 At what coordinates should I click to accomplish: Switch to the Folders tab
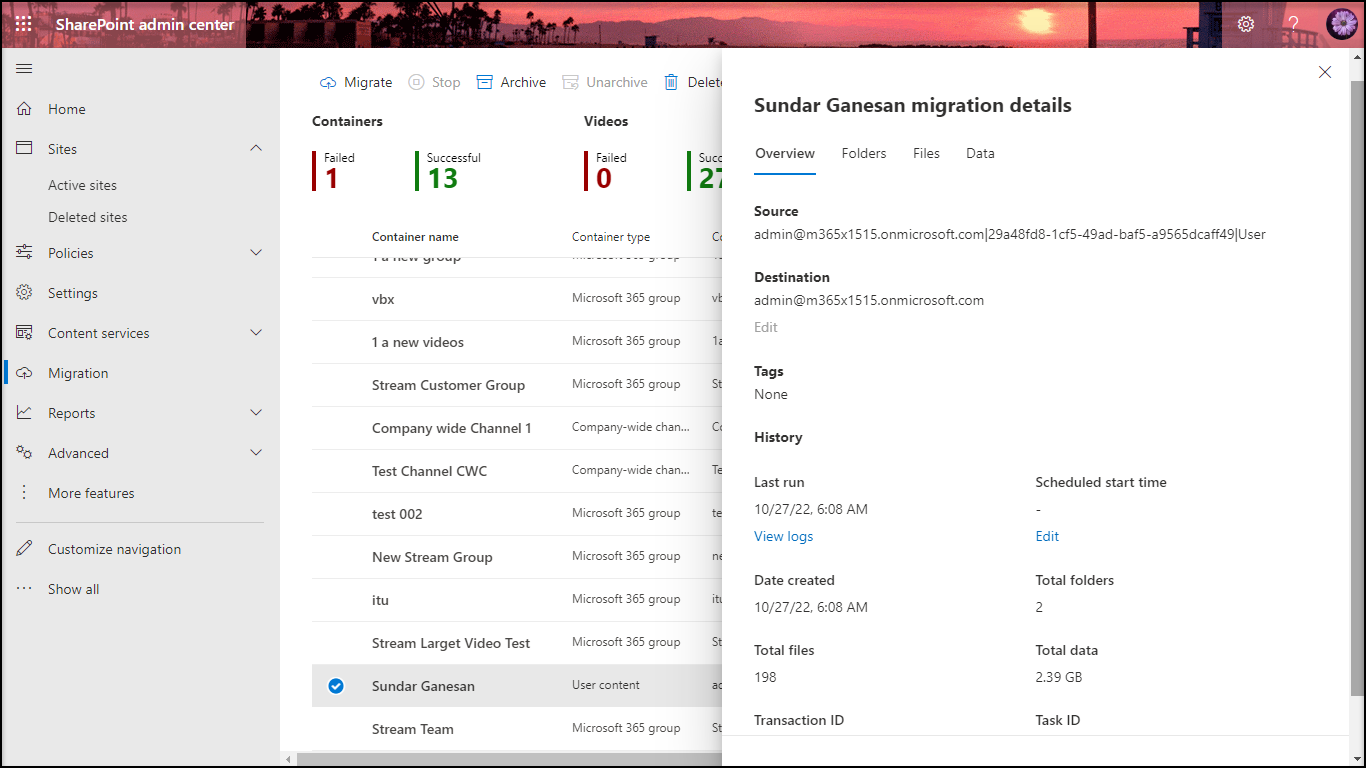(x=864, y=153)
